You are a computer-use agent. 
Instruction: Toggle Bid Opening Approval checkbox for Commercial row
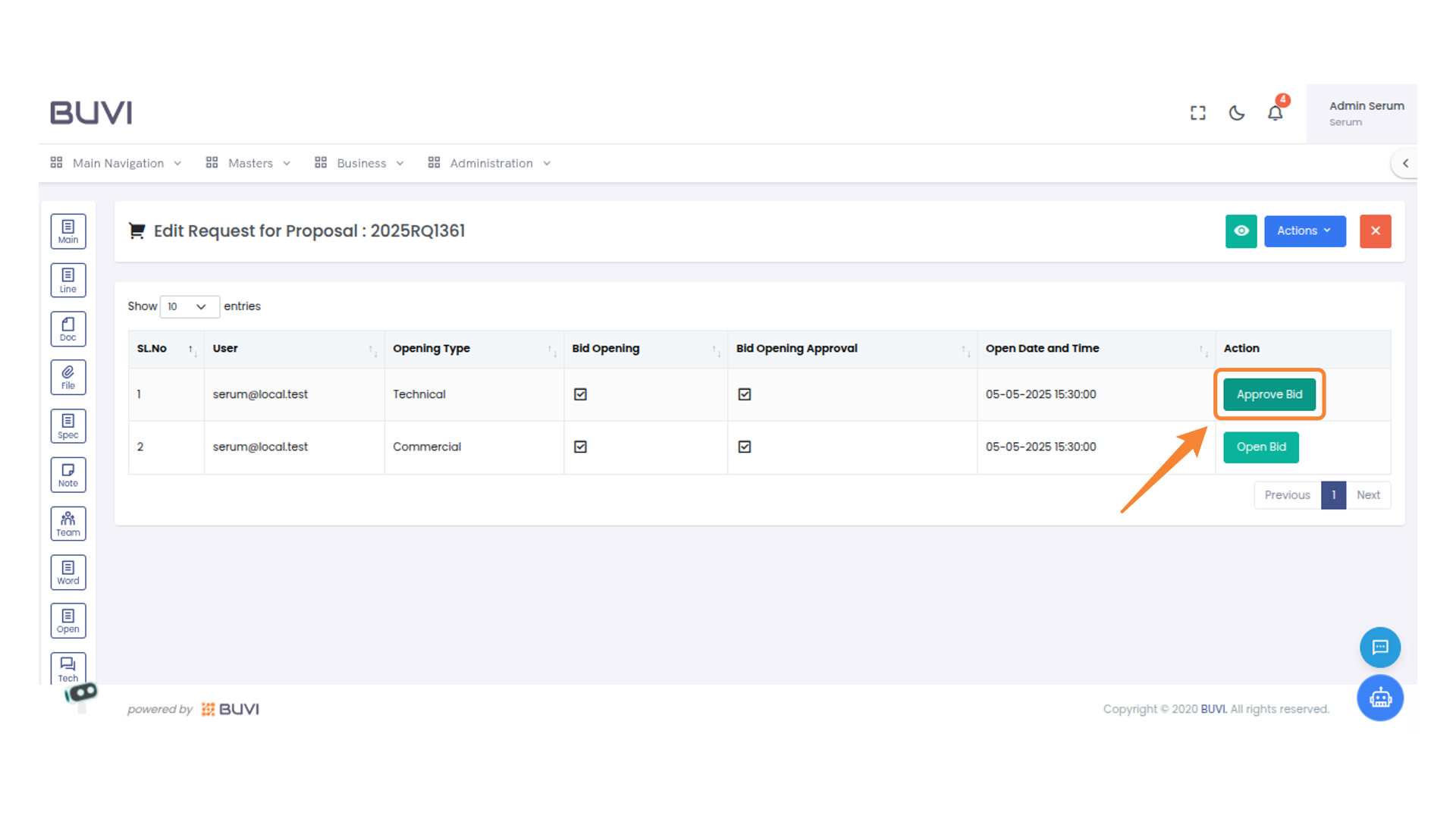(x=745, y=447)
